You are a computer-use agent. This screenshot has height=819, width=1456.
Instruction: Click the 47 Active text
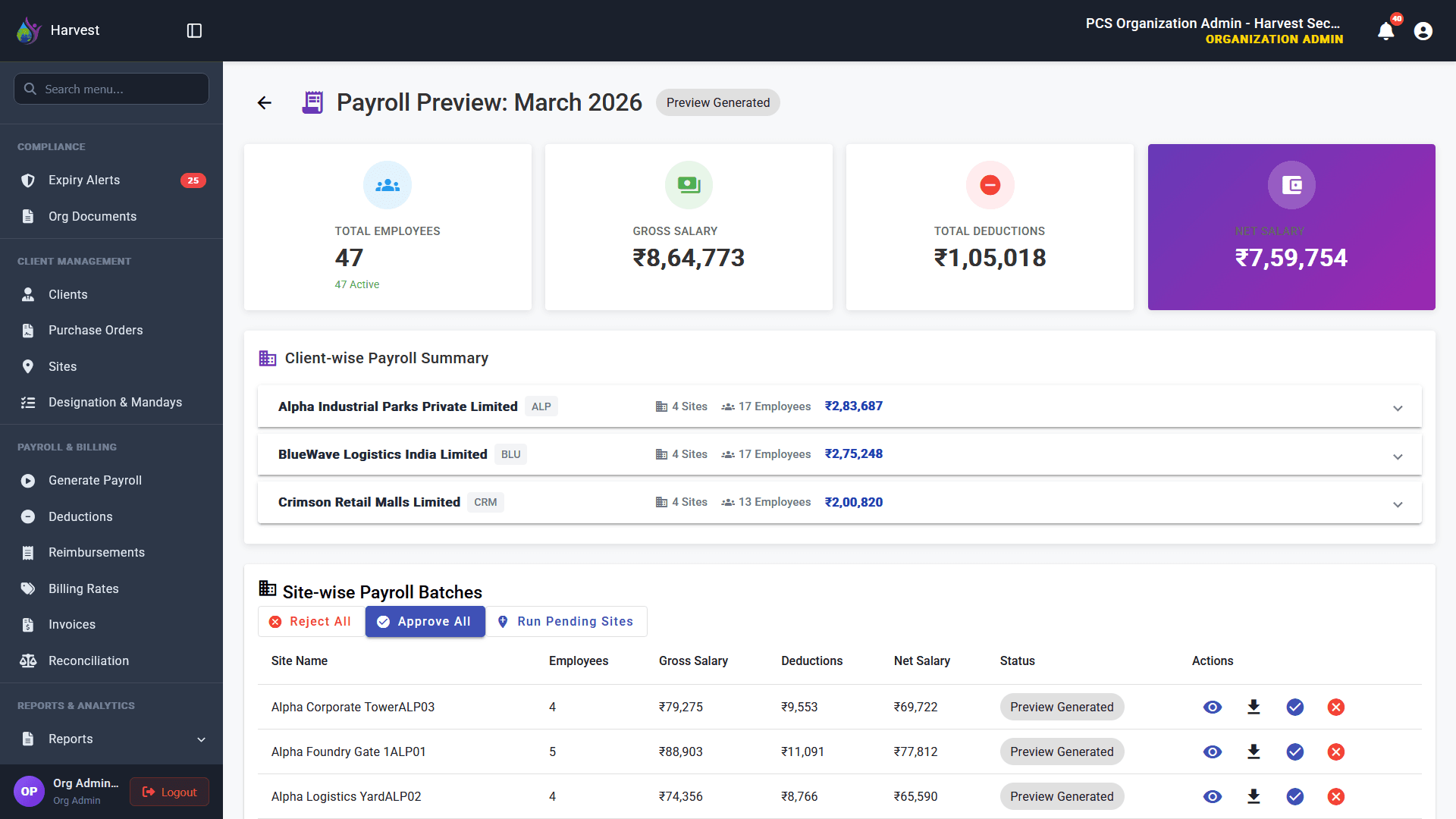[357, 284]
